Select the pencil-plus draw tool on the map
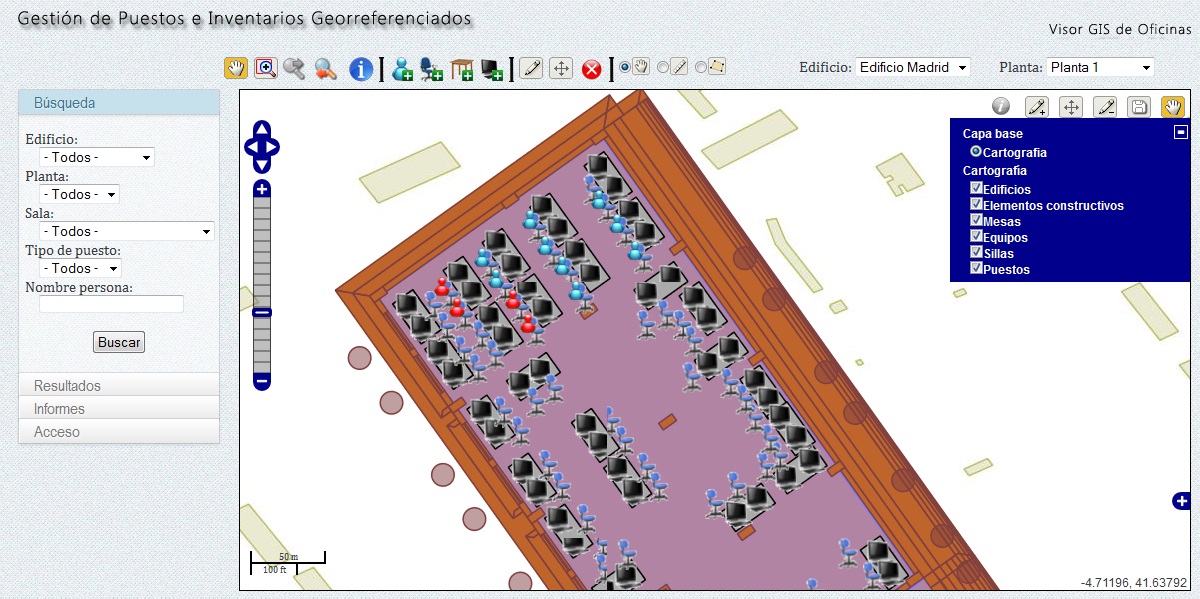This screenshot has width=1200, height=599. [x=1037, y=107]
